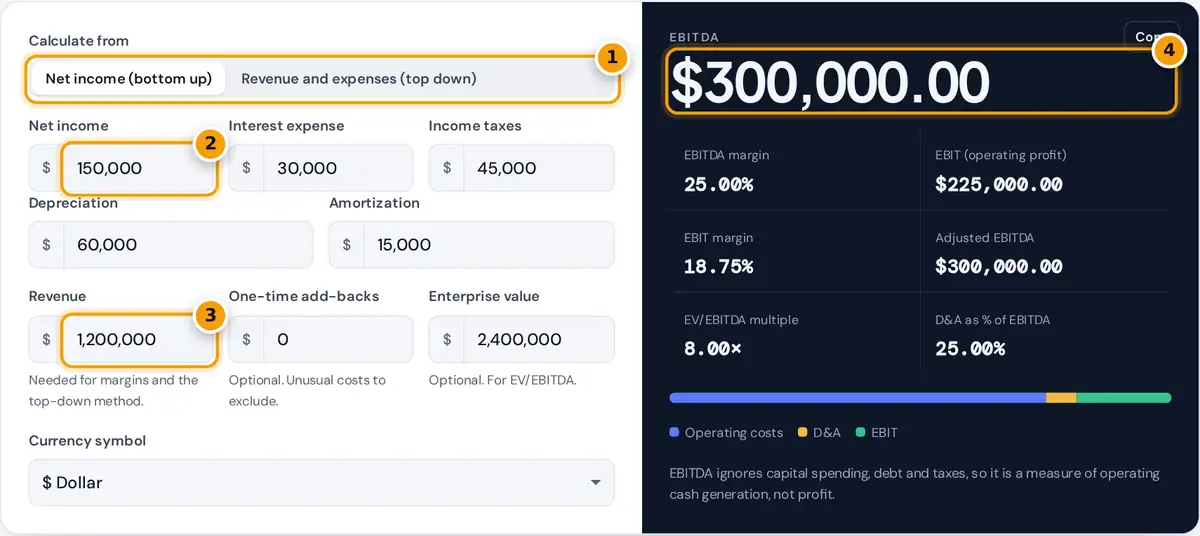This screenshot has height=536, width=1200.
Task: Click the EBIT legend label
Action: tap(885, 433)
